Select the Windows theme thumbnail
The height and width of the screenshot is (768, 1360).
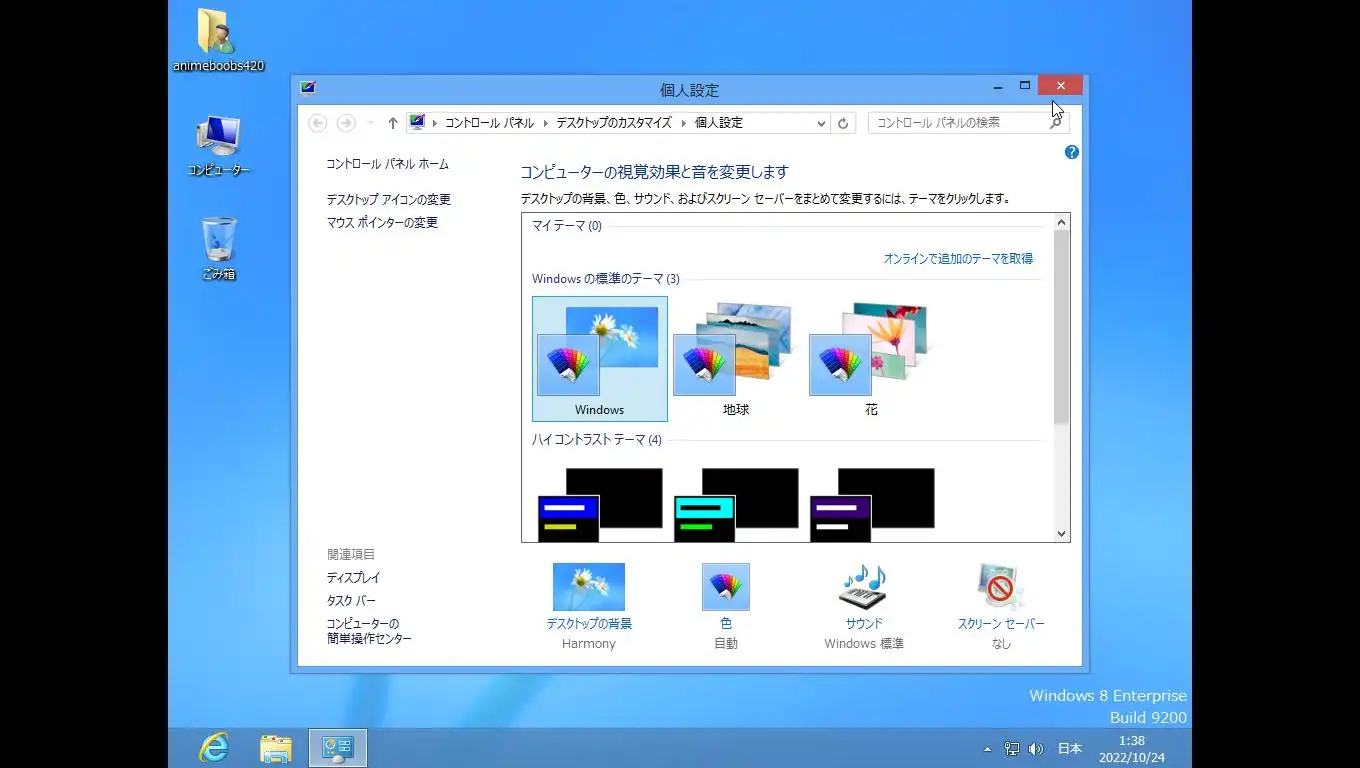pos(600,358)
